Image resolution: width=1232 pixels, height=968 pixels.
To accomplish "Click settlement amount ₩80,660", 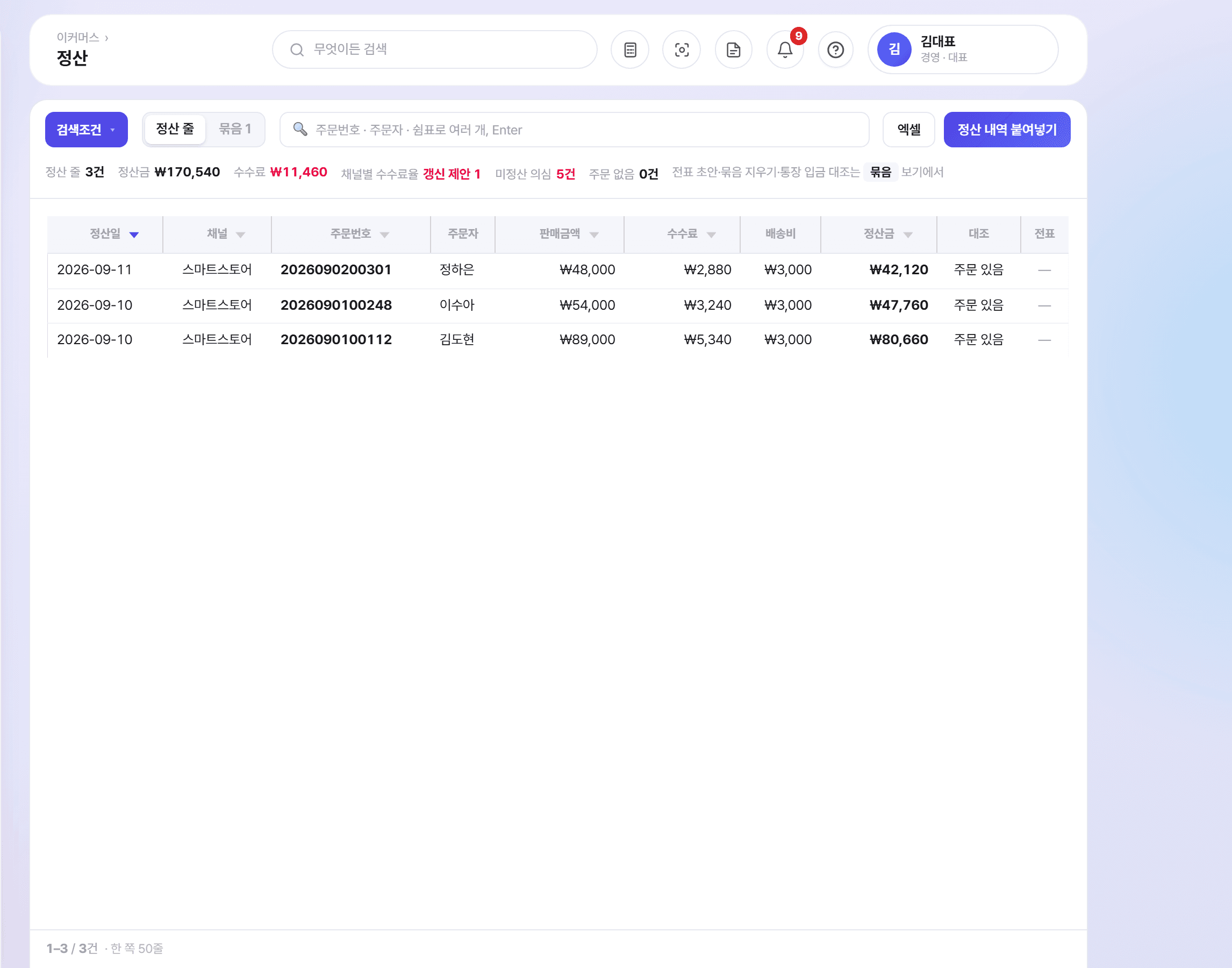I will tap(898, 339).
